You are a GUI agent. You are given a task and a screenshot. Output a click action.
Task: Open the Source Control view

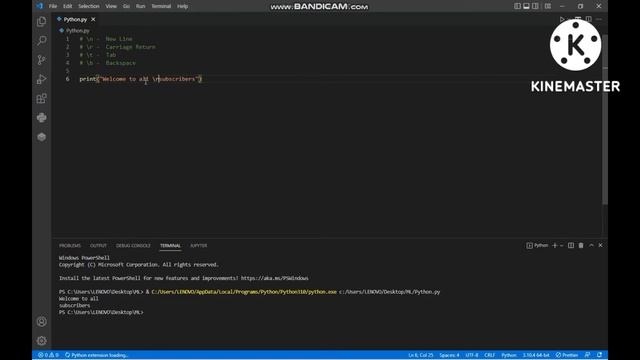coord(42,60)
